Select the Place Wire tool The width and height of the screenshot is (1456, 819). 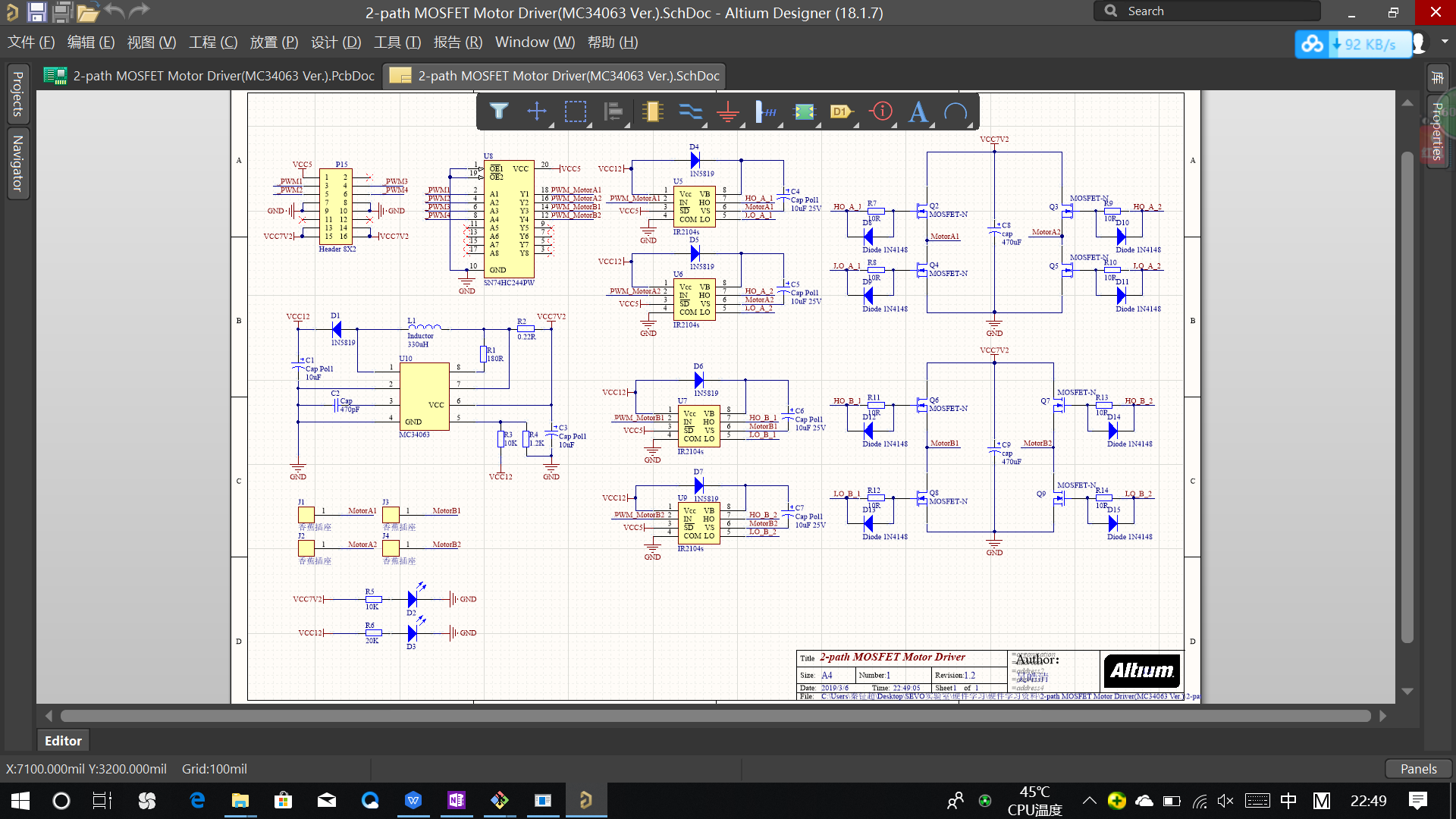click(690, 111)
